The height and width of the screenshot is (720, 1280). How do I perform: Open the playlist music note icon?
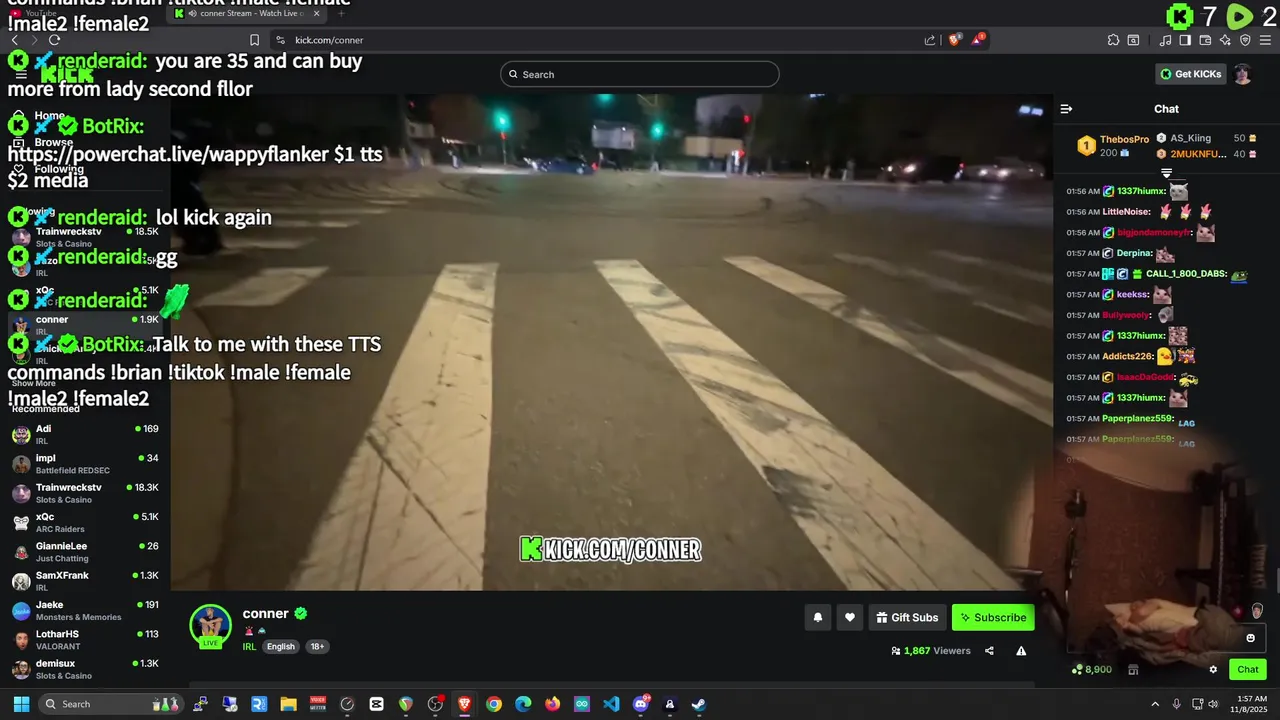(1166, 40)
